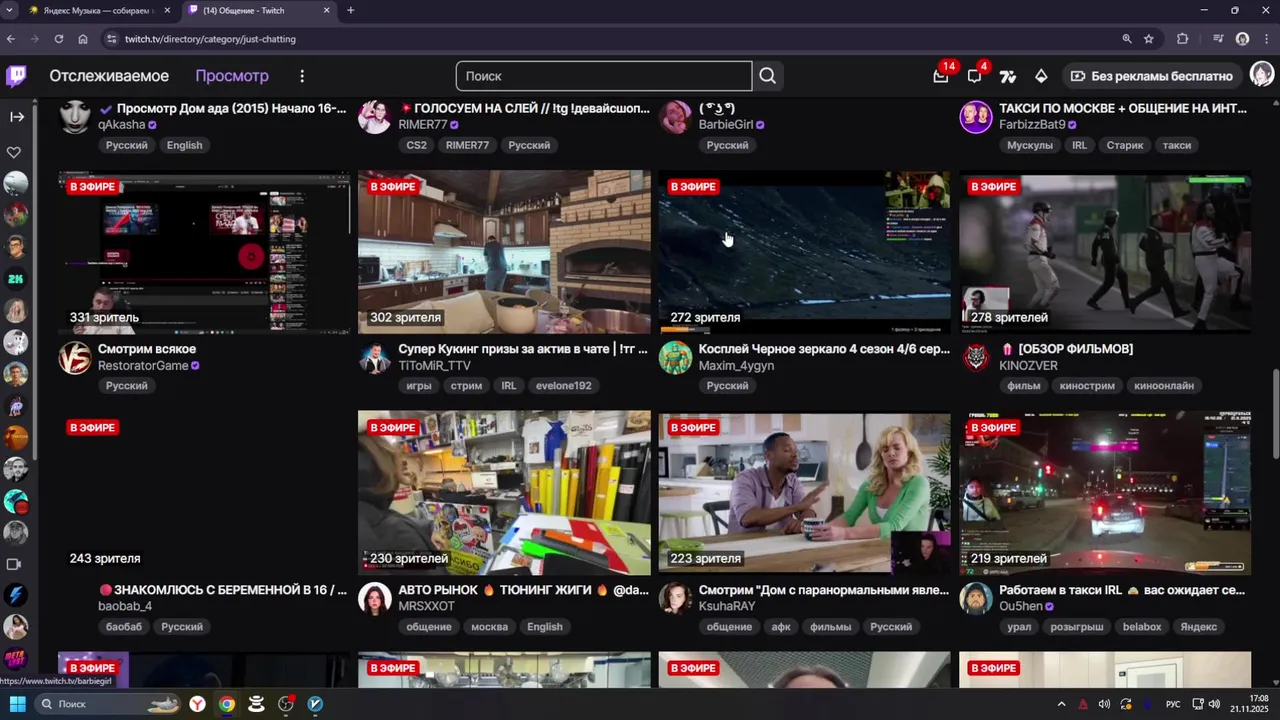
Task: Open the Chrome three-dot menu
Action: pyautogui.click(x=1267, y=39)
